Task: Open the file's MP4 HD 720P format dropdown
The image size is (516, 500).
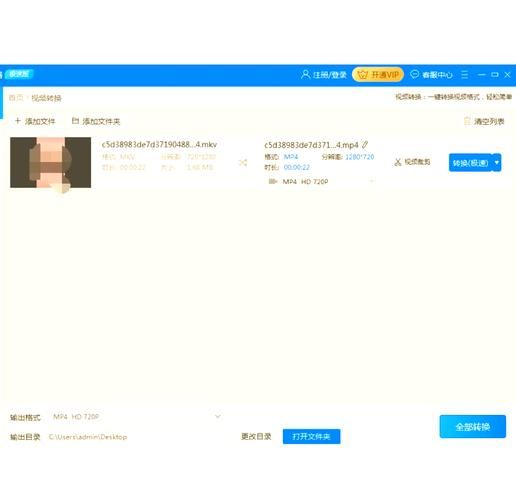Action: point(321,181)
